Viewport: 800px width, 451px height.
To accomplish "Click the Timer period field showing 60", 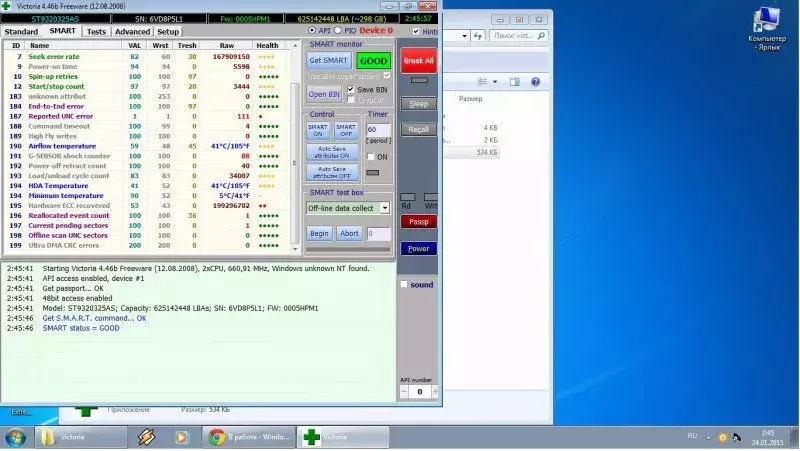I will [x=379, y=130].
